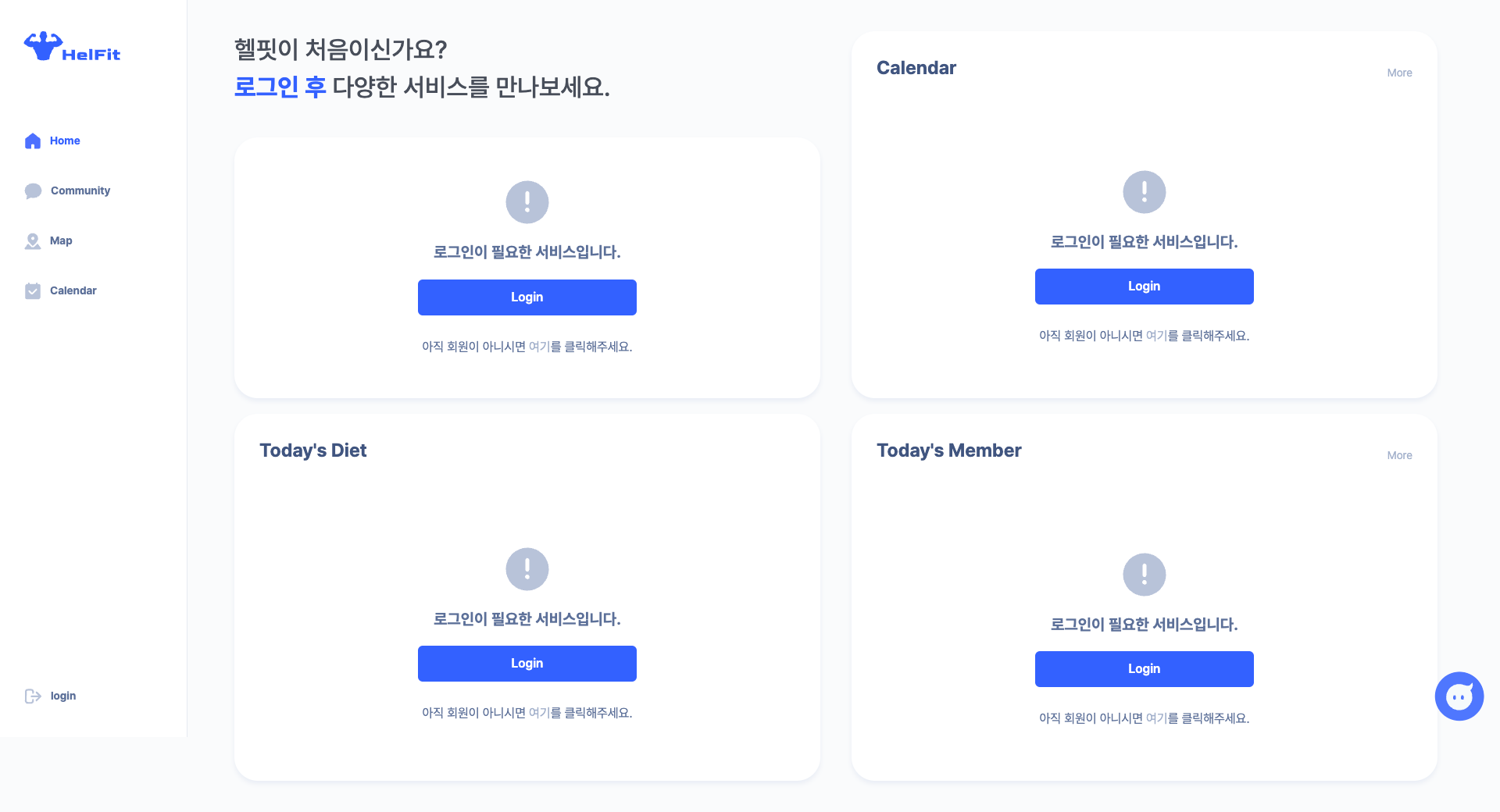Click Login button in the top-left card
The width and height of the screenshot is (1500, 812).
point(527,297)
